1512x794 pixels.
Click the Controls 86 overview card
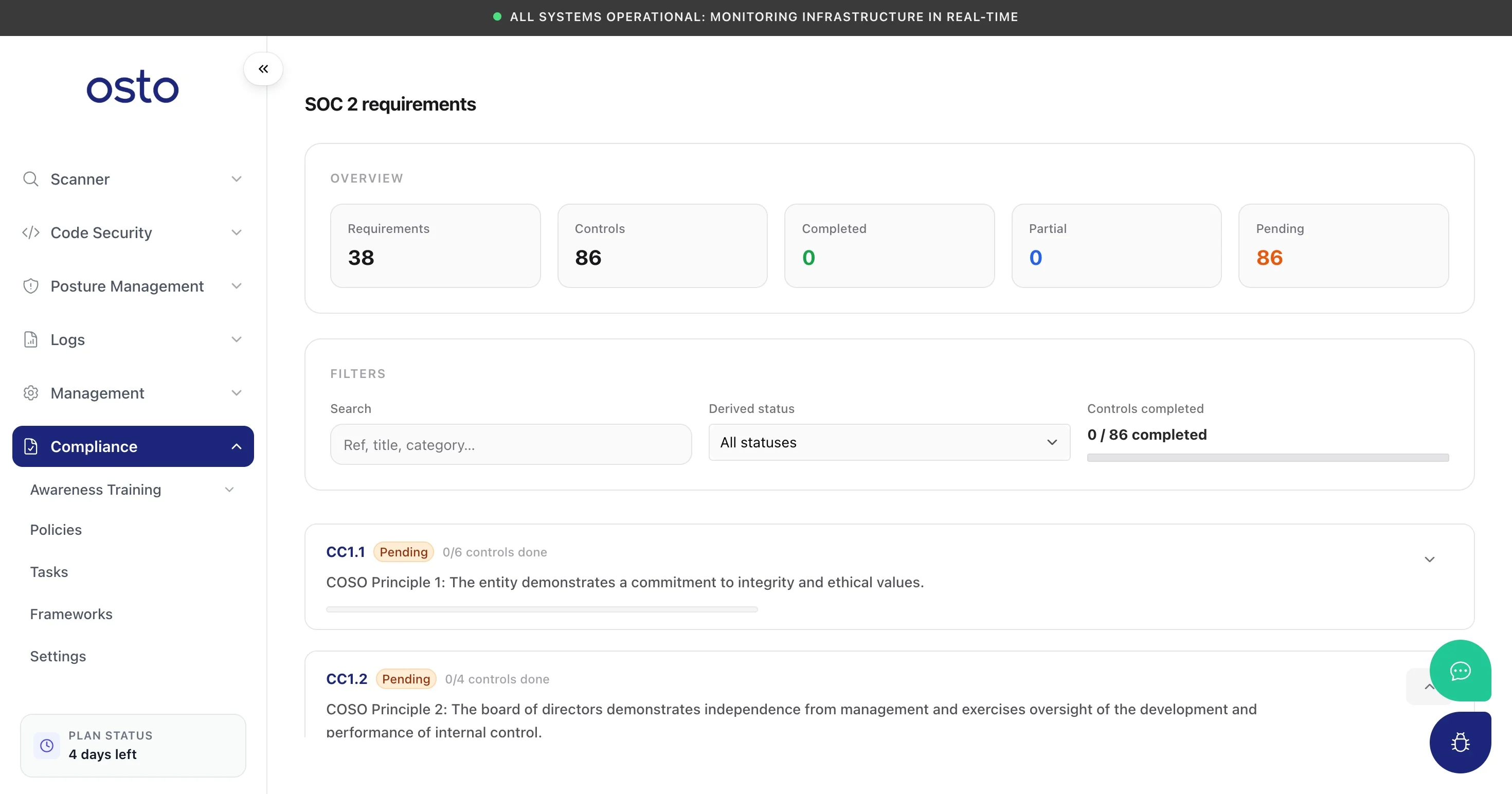(662, 245)
